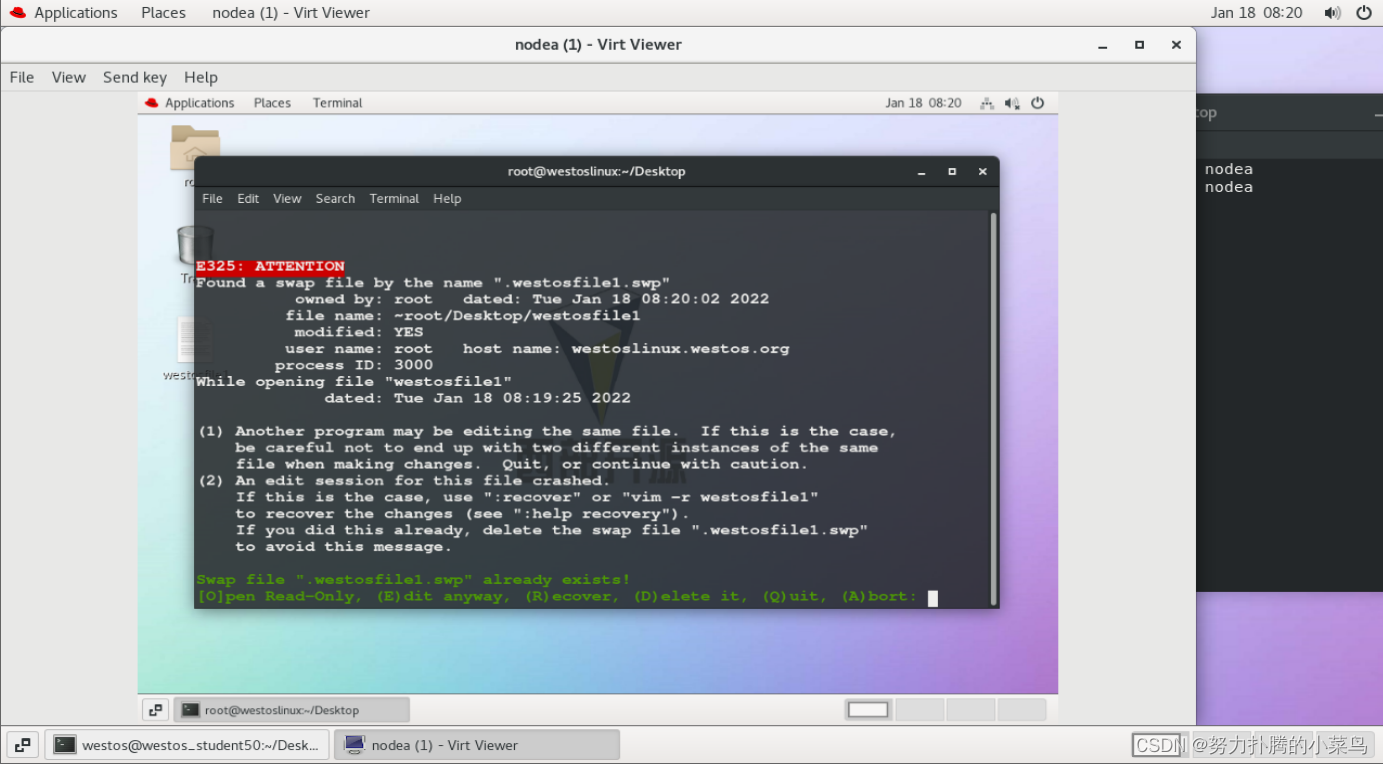1383x764 pixels.
Task: Click guest power icon in top bar
Action: 1038,103
